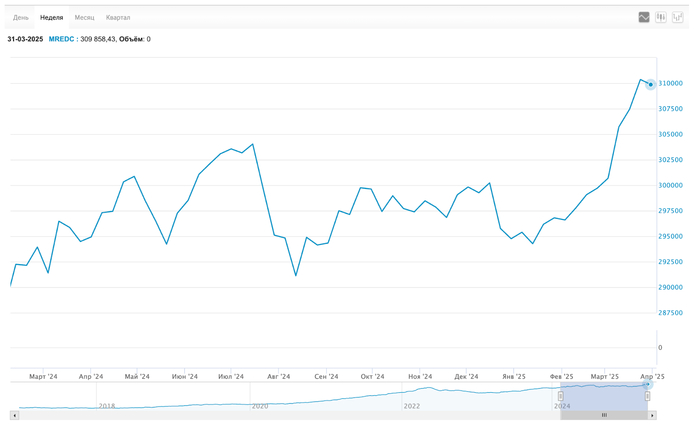The image size is (700, 425).
Task: Click the scrollbar right arrow
Action: coord(654,415)
